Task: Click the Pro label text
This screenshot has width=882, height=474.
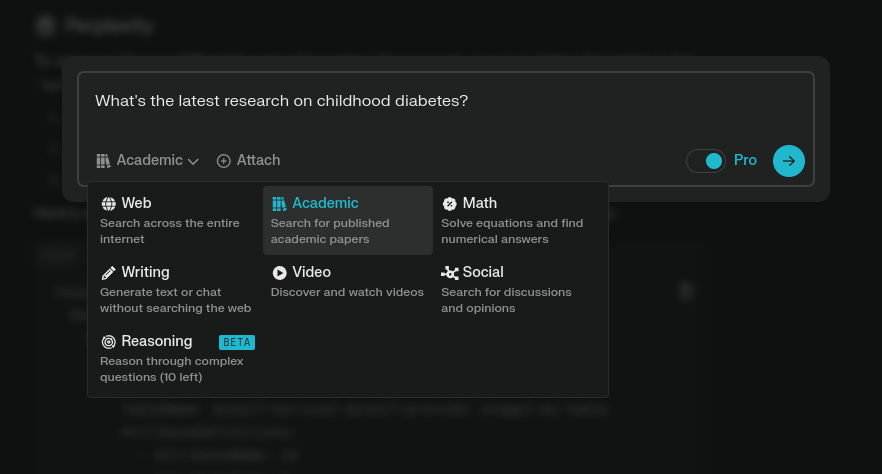Action: point(745,160)
